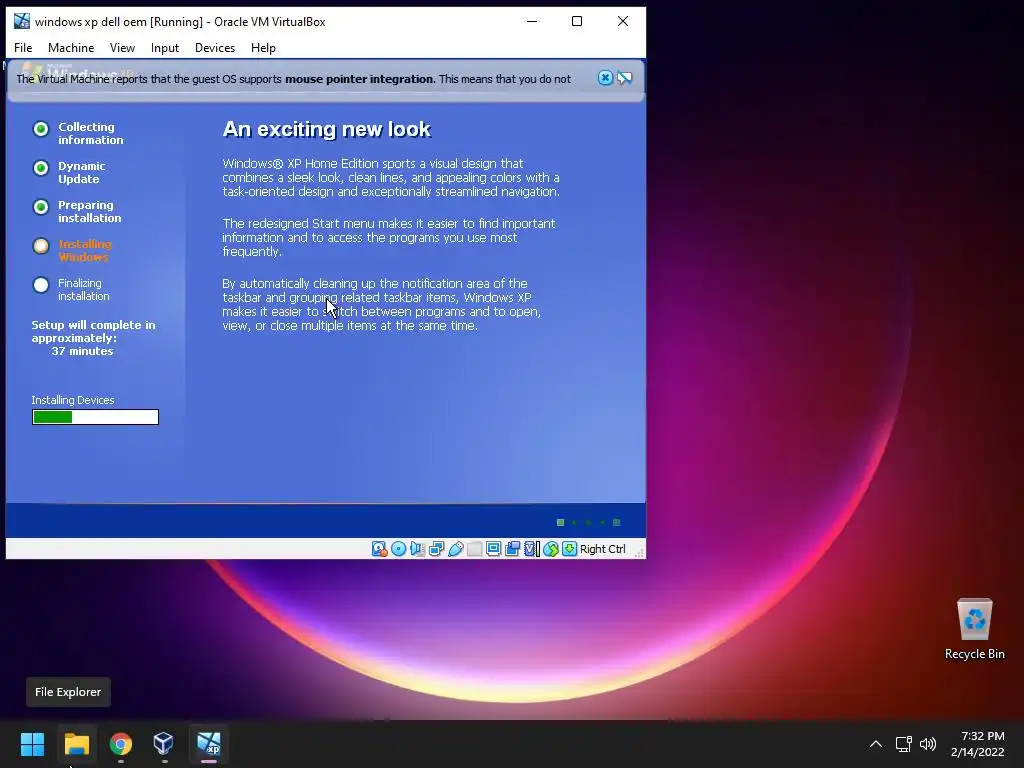1024x768 pixels.
Task: Click the "37 minutes" remaining time text
Action: point(82,351)
